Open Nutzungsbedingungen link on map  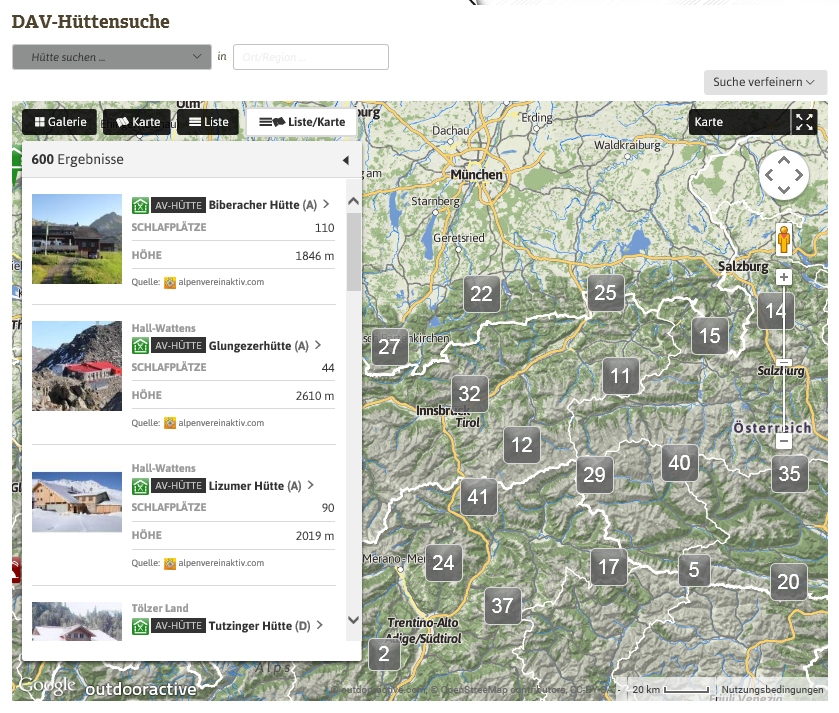point(772,689)
